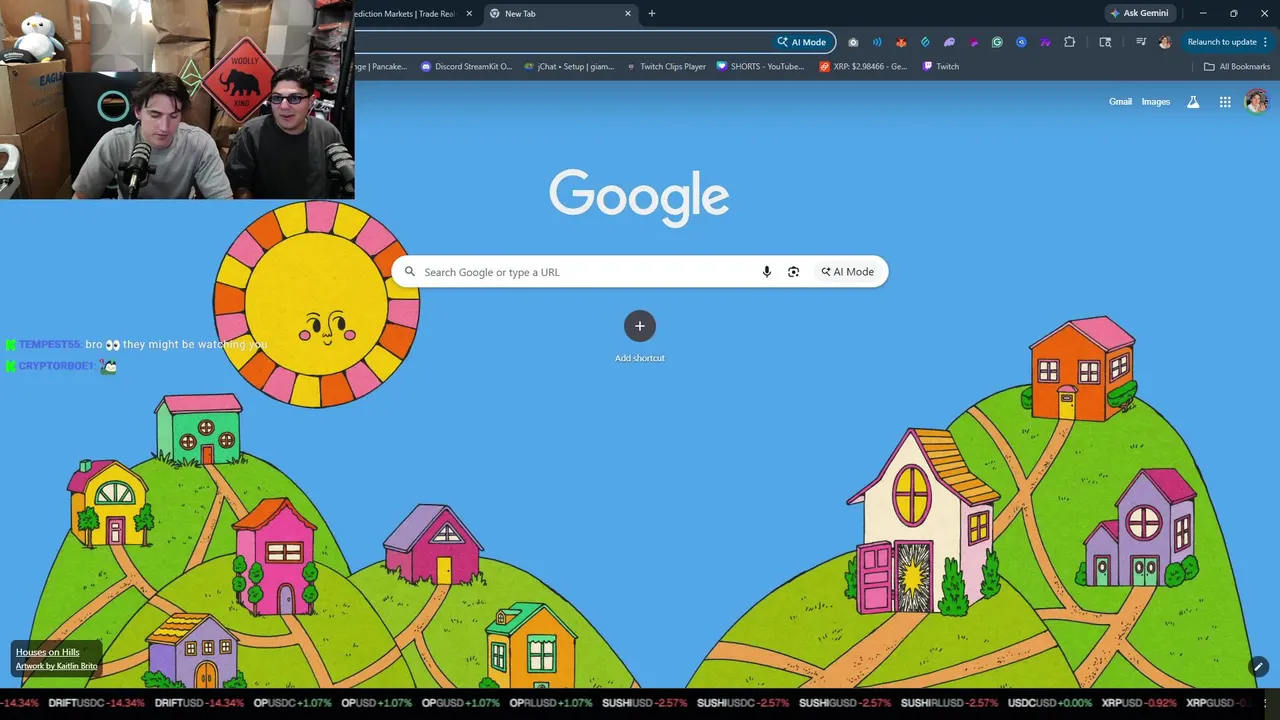Screen dimensions: 1280x720
Task: Open the MetaMask fox extension
Action: [901, 42]
